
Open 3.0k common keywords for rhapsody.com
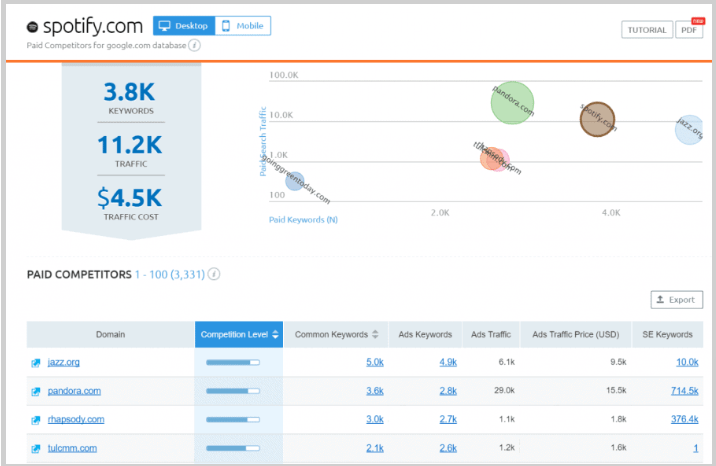(x=375, y=419)
